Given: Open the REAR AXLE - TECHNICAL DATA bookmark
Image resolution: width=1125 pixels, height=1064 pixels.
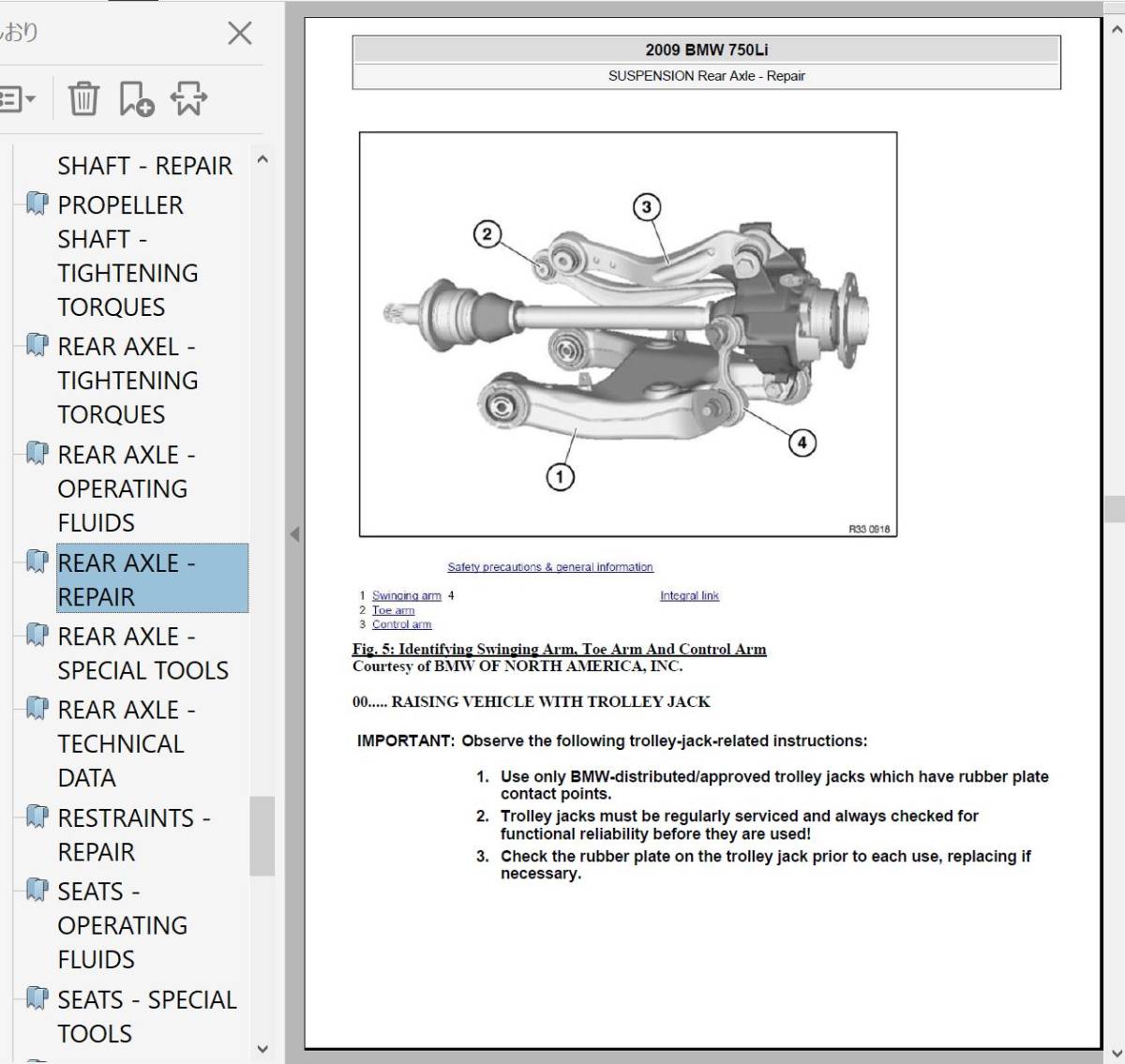Looking at the screenshot, I should click(127, 743).
